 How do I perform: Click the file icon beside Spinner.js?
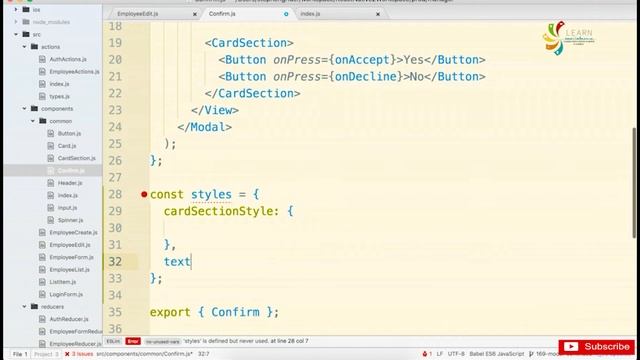coord(51,220)
